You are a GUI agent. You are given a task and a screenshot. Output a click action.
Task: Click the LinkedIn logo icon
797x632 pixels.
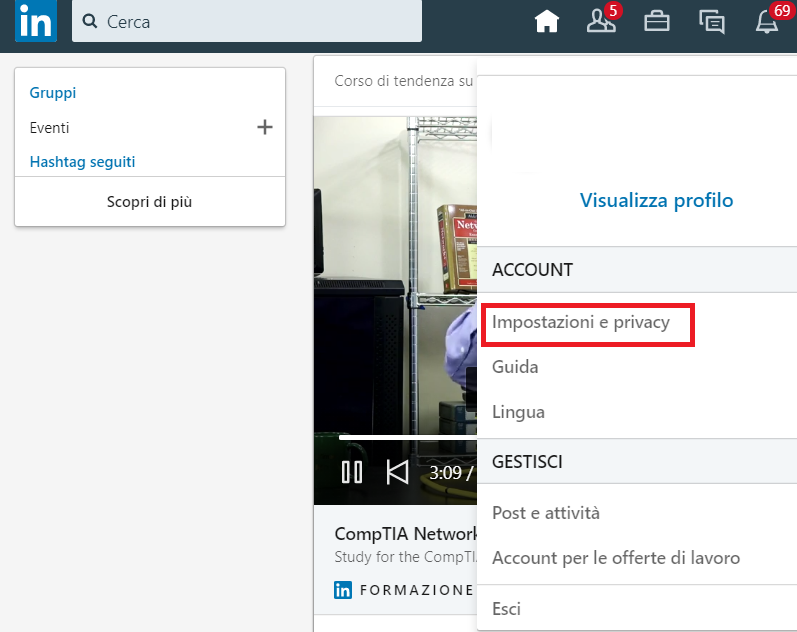coord(35,21)
